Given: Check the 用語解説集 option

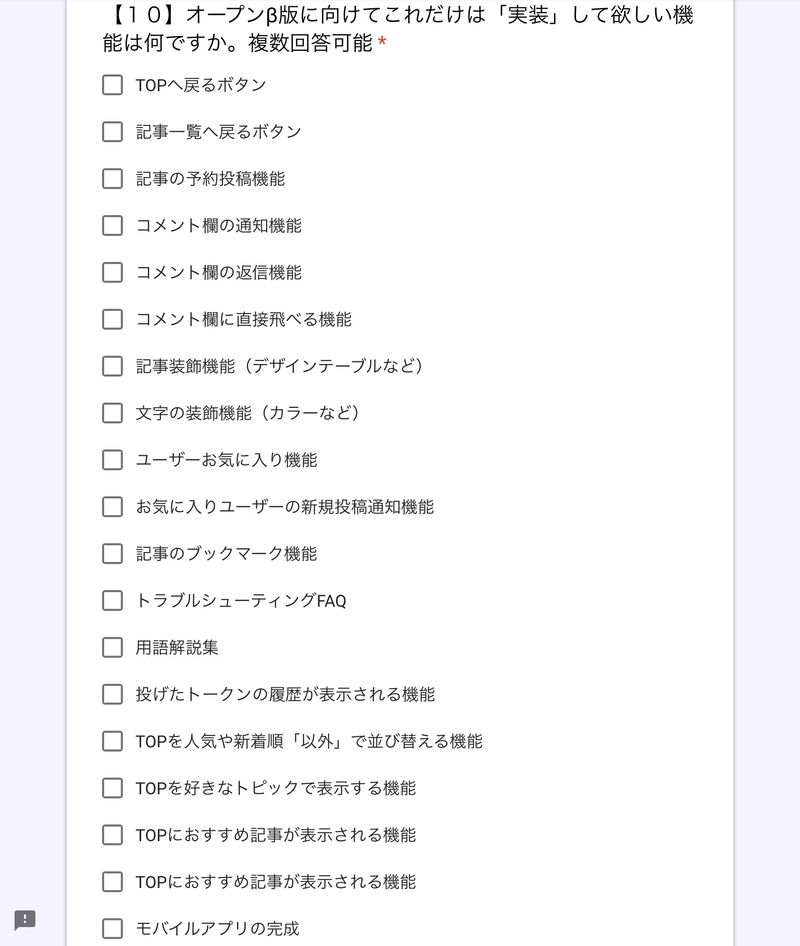Looking at the screenshot, I should click(112, 648).
